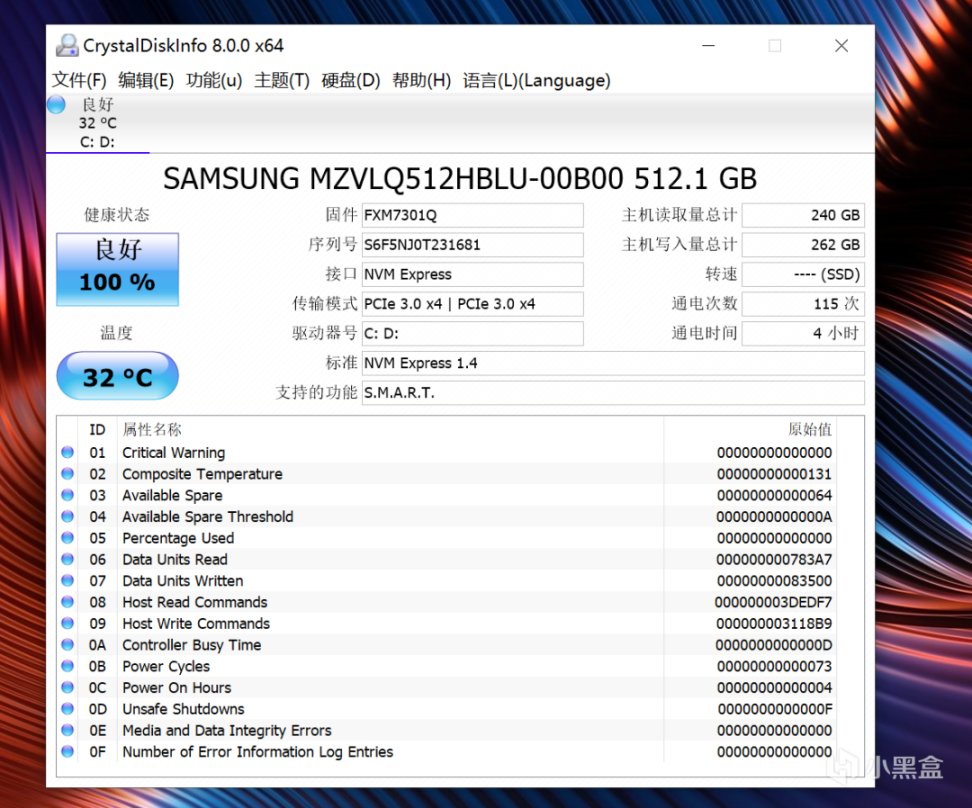Click the status orb for Percentage Used

click(x=68, y=538)
